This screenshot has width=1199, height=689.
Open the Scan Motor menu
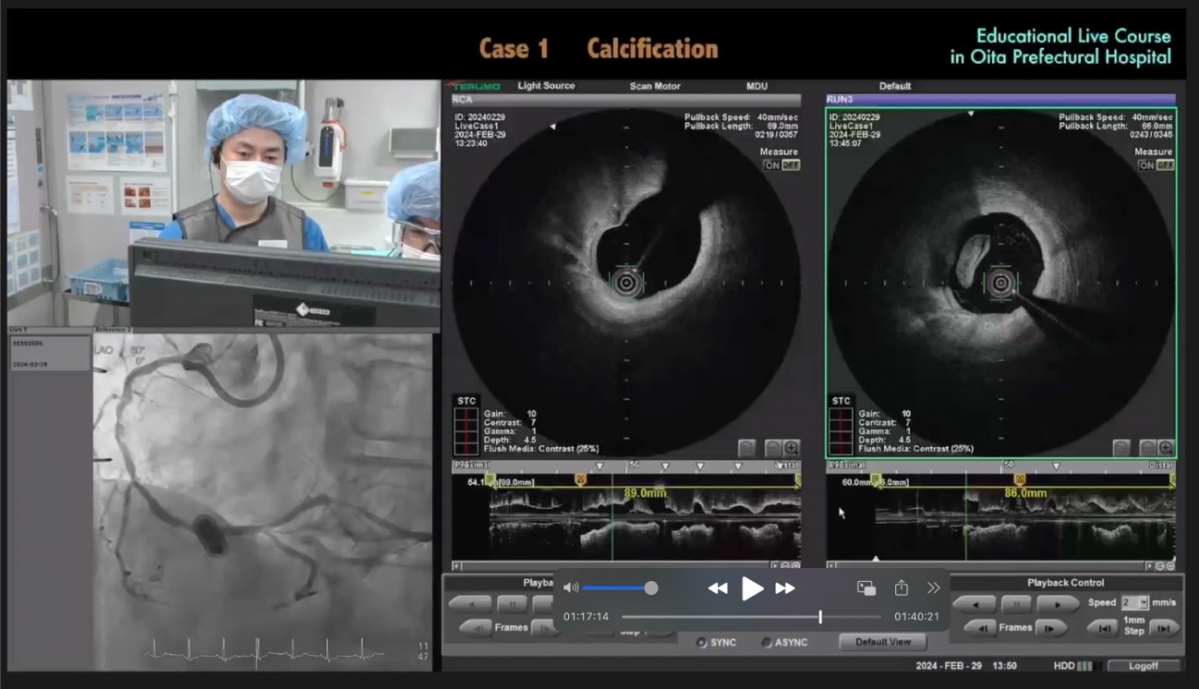tap(655, 86)
